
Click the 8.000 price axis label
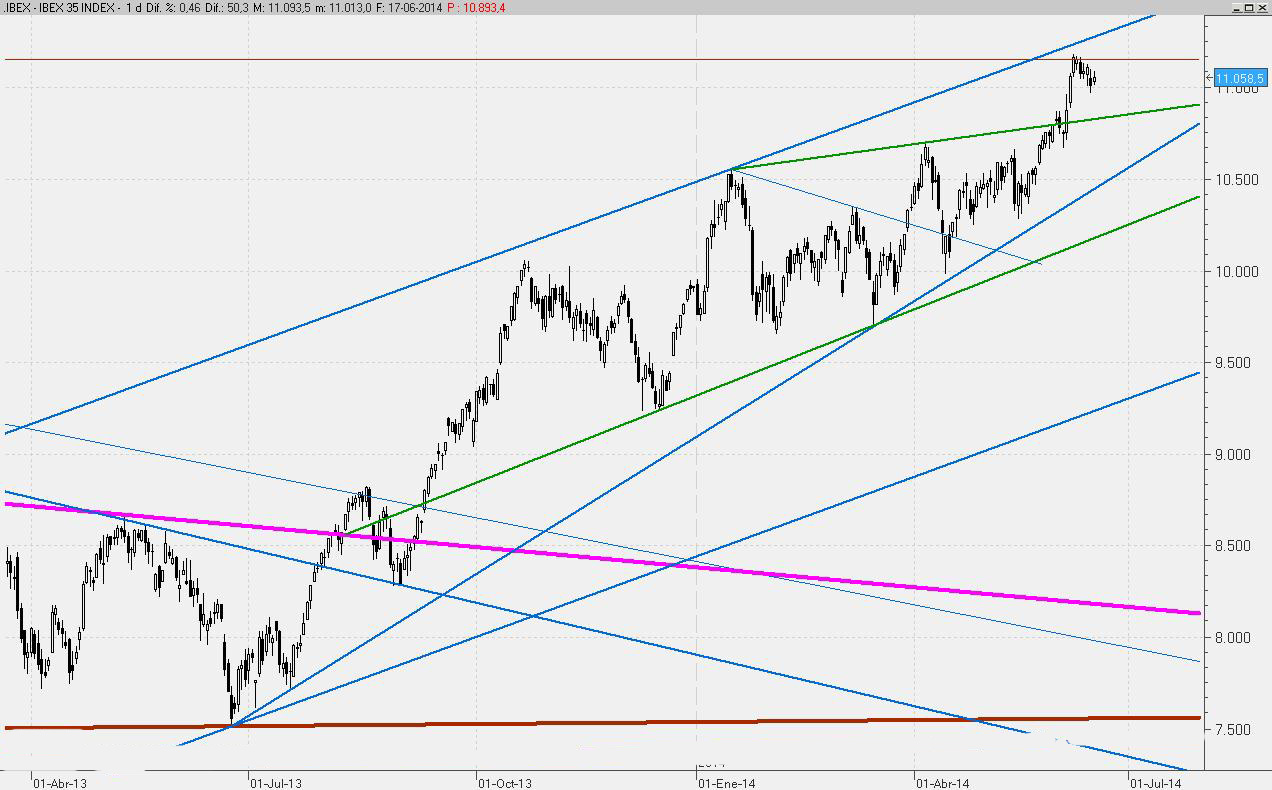tap(1239, 638)
